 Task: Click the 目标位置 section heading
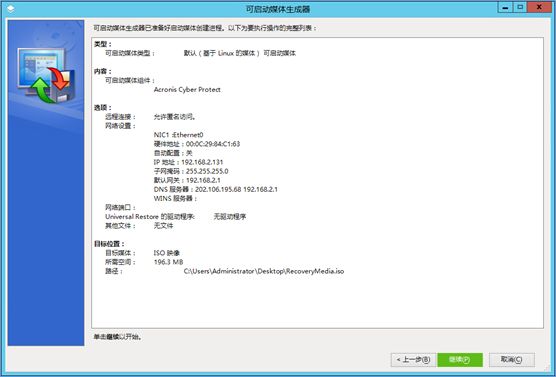click(x=109, y=244)
